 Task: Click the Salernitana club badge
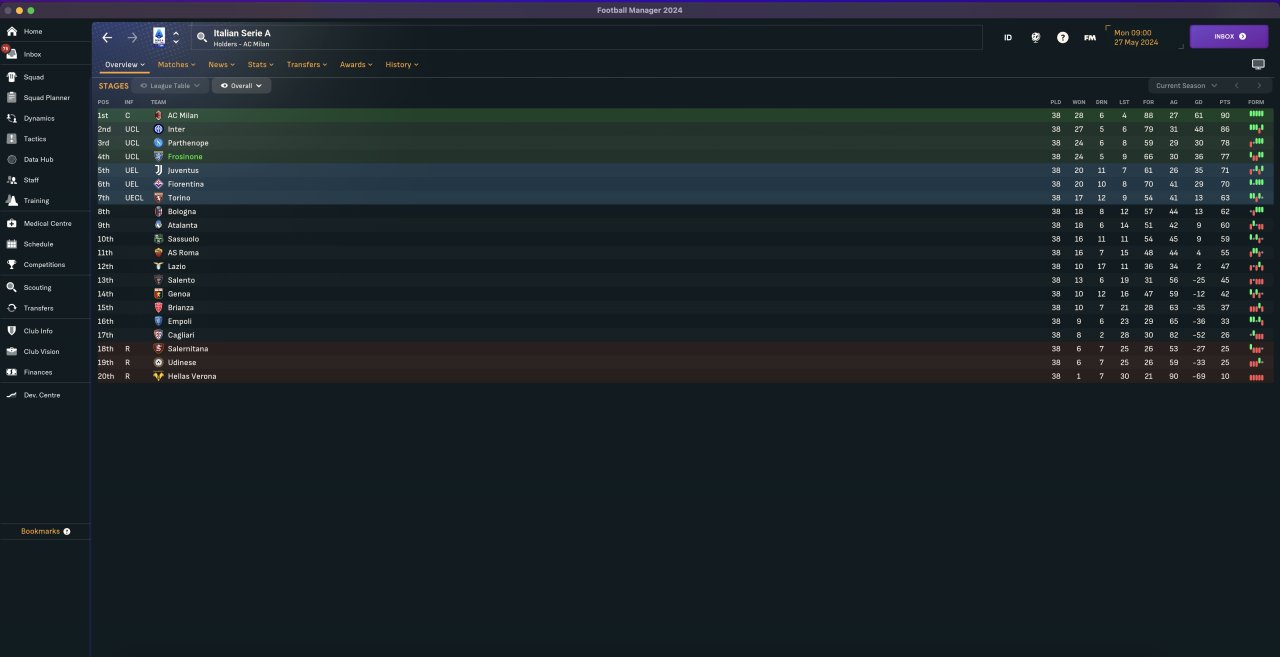[158, 348]
